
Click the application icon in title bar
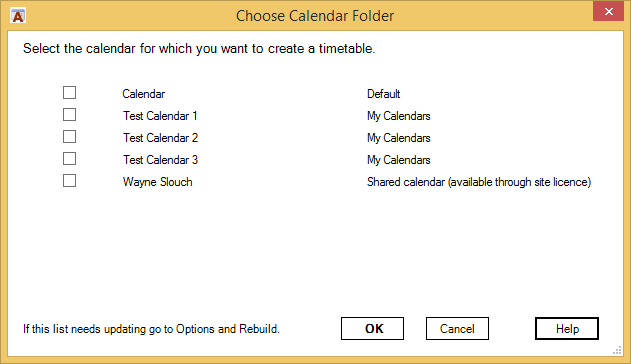point(18,16)
